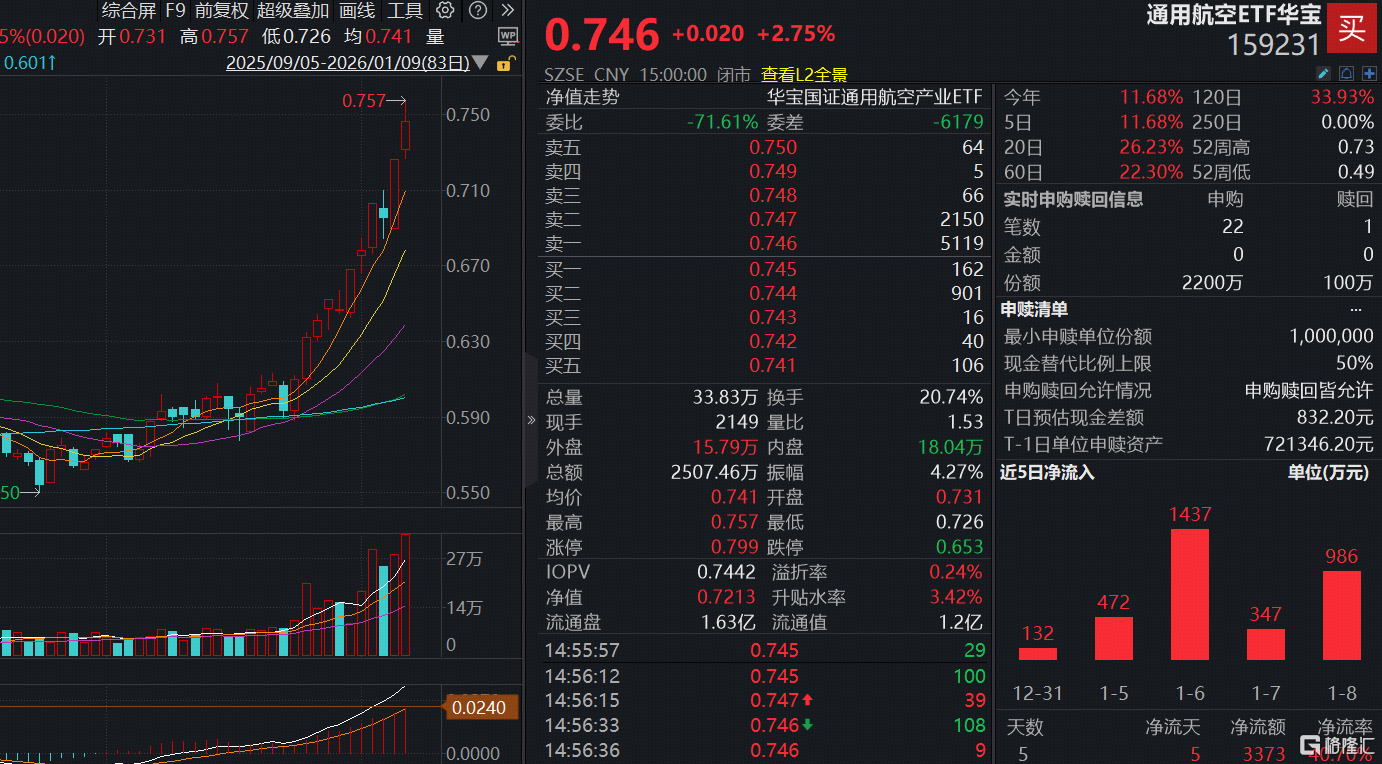Click the 涨停 price 0.799
This screenshot has height=764, width=1382.
coord(732,548)
